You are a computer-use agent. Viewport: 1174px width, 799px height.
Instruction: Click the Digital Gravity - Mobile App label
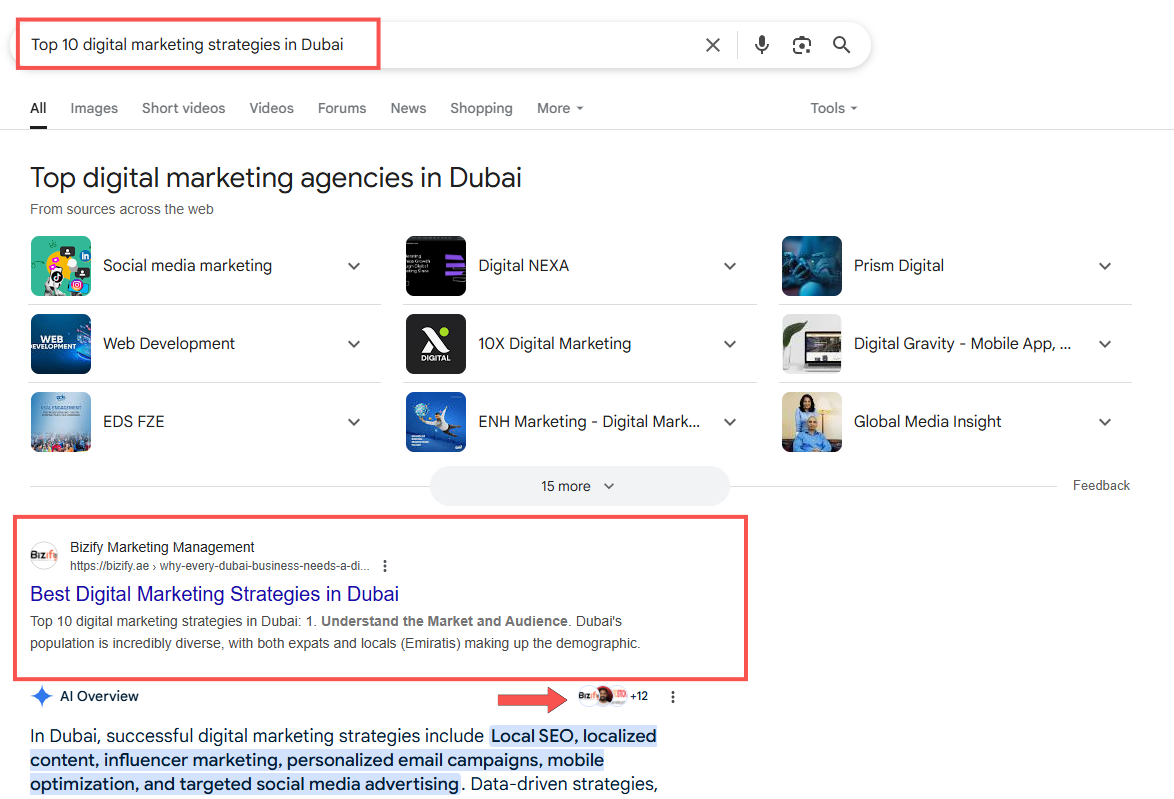[x=963, y=344]
